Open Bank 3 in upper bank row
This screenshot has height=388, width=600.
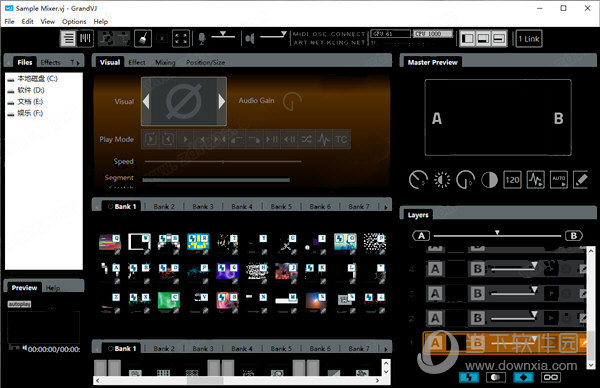coord(203,207)
